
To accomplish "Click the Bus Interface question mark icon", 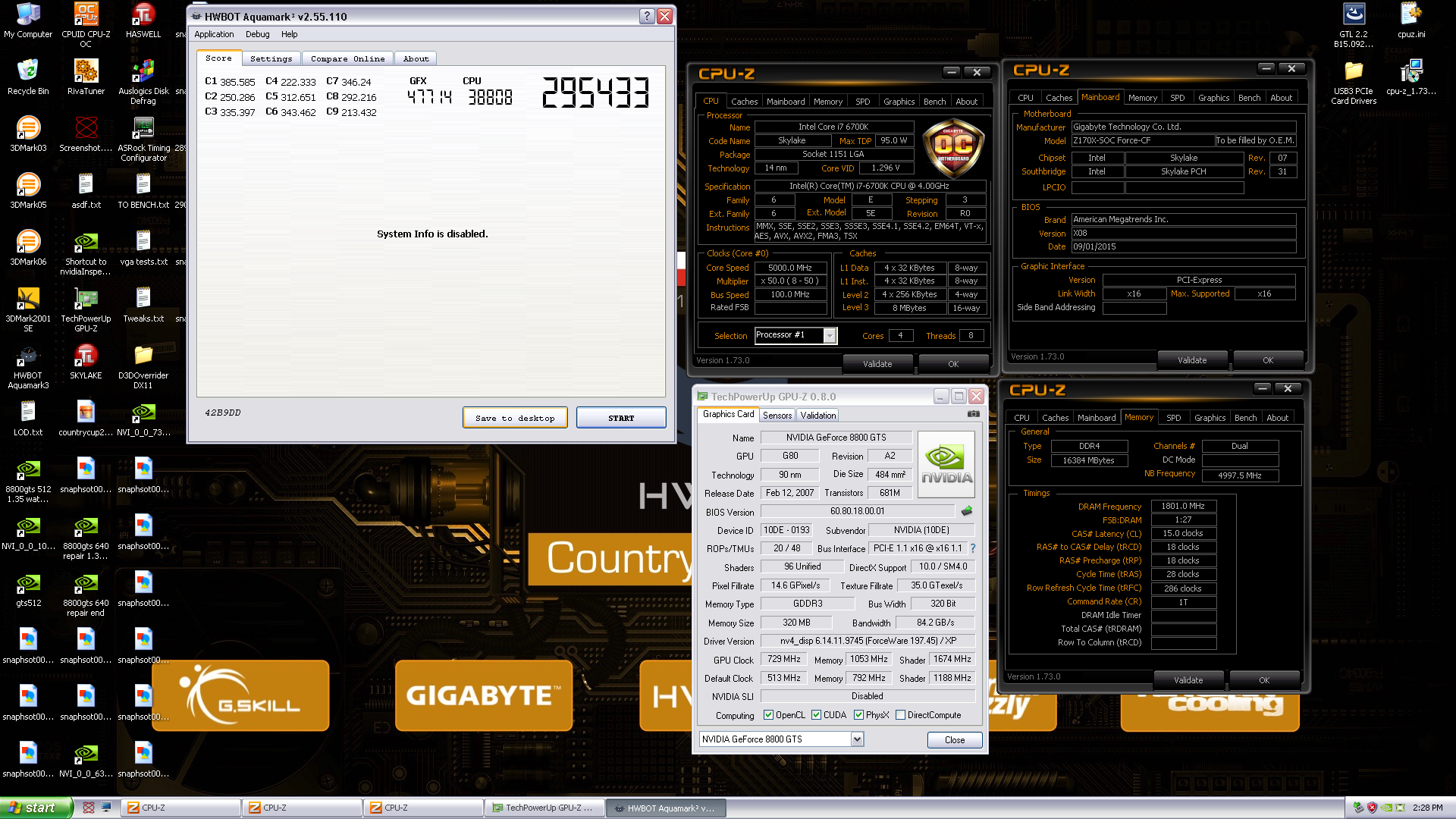I will (973, 548).
